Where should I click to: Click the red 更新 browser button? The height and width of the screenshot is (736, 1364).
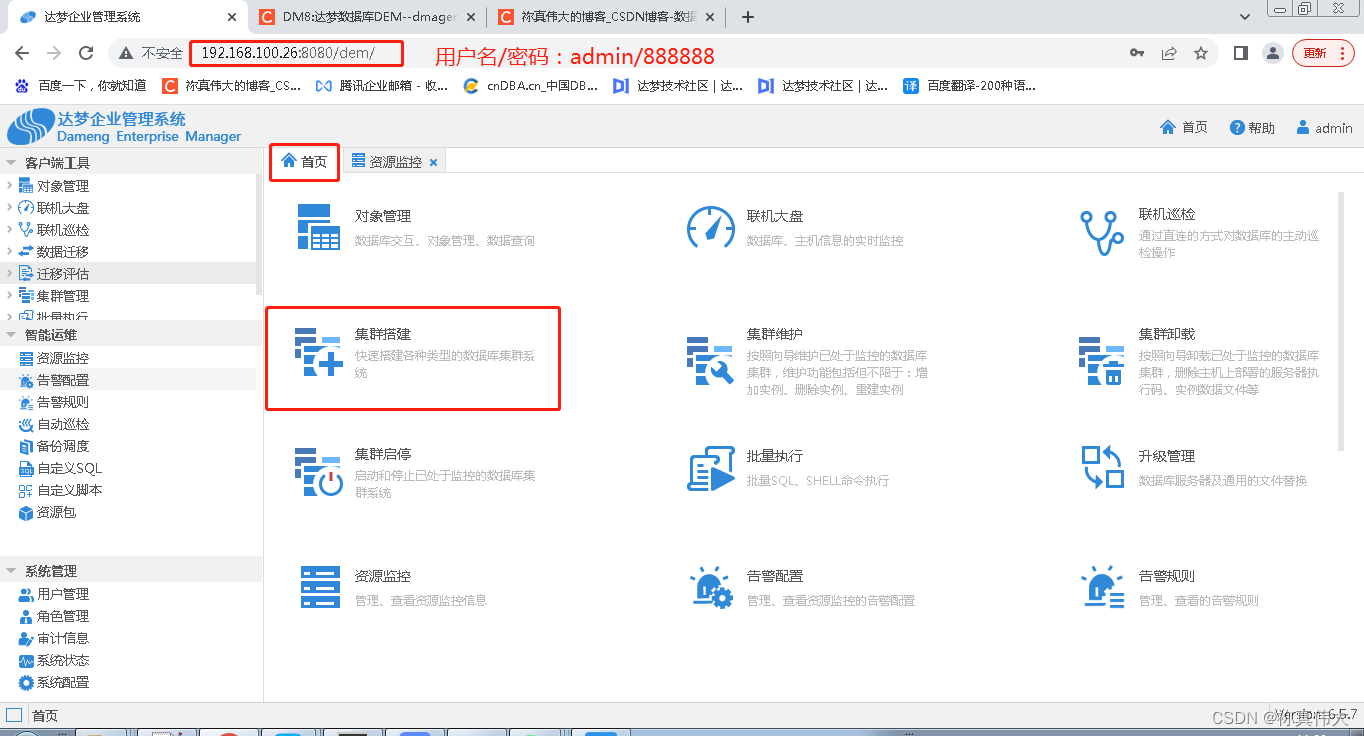1322,53
